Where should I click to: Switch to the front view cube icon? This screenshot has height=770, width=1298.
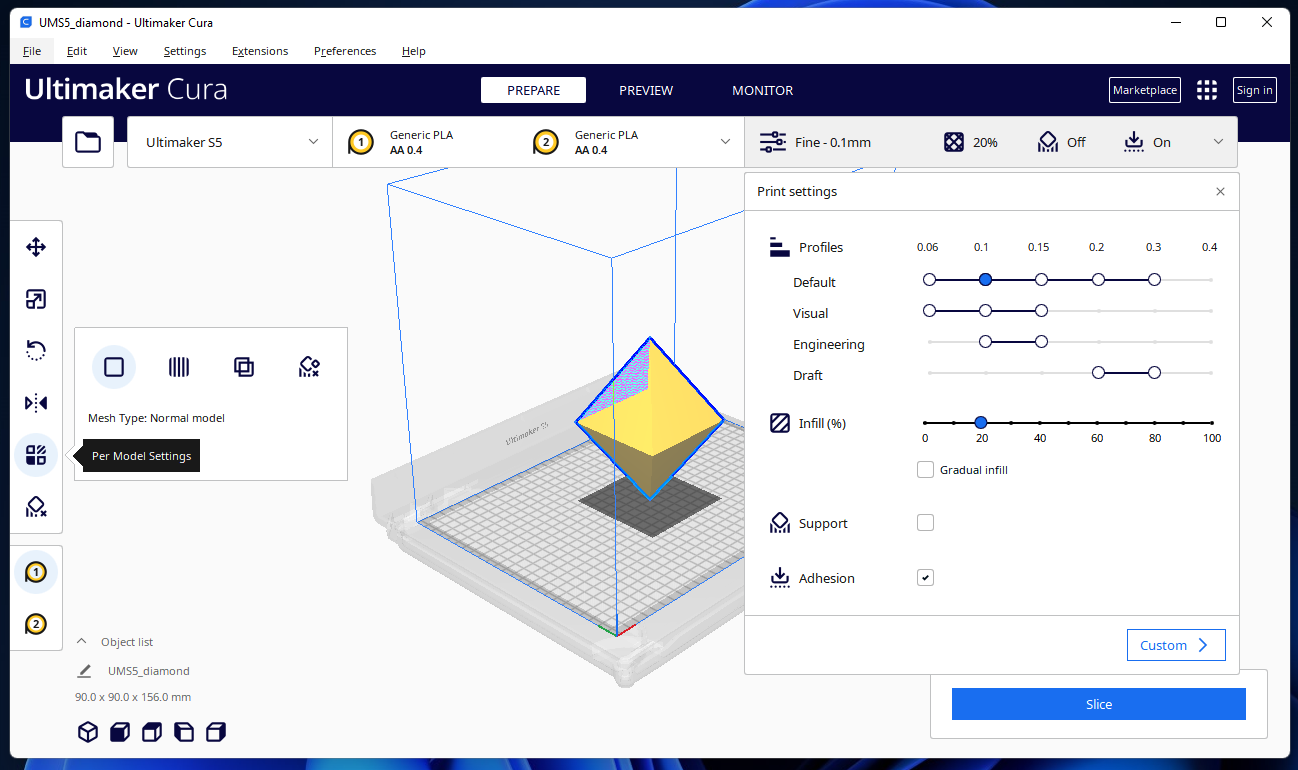pyautogui.click(x=120, y=732)
